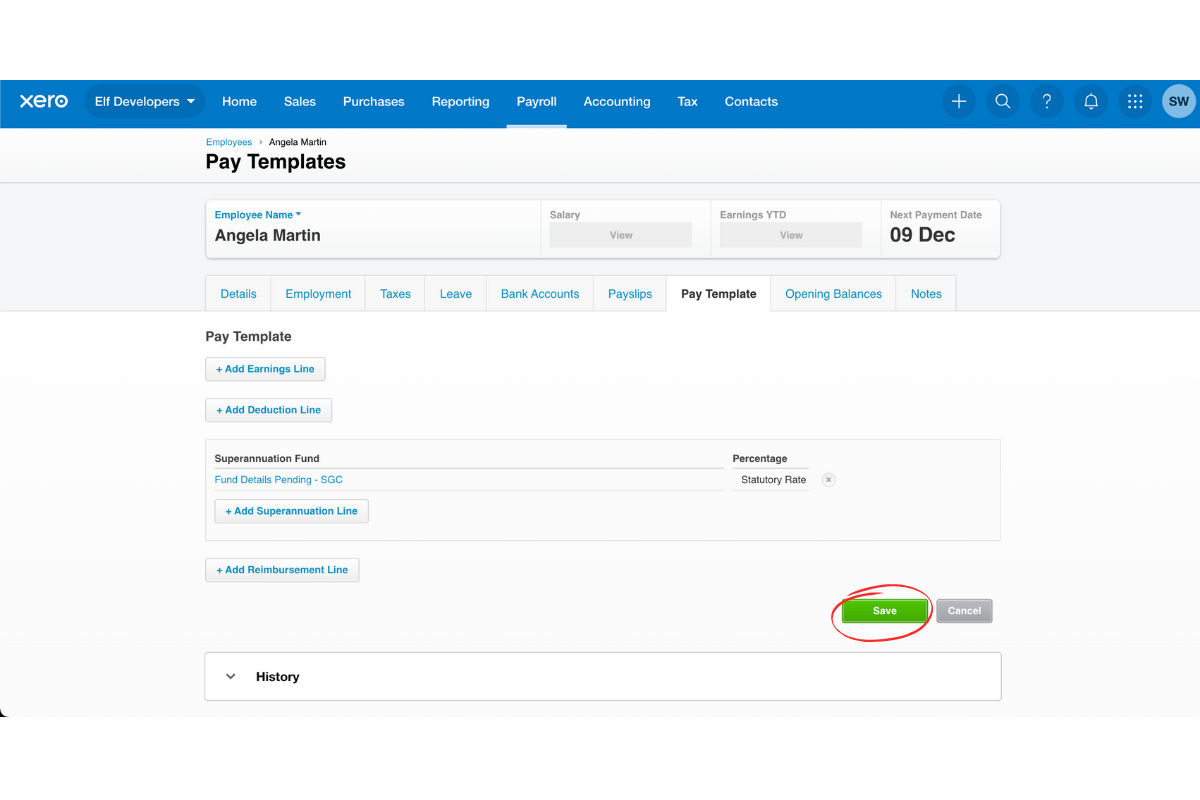
Task: Go back via the Employees breadcrumb link
Action: (x=228, y=141)
